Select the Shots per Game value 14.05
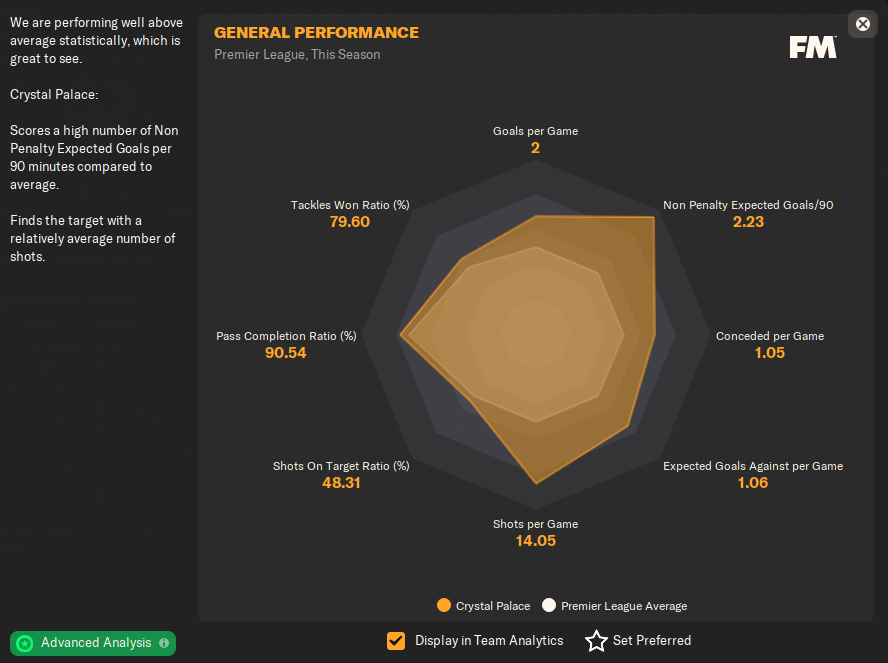888x663 pixels. [535, 541]
